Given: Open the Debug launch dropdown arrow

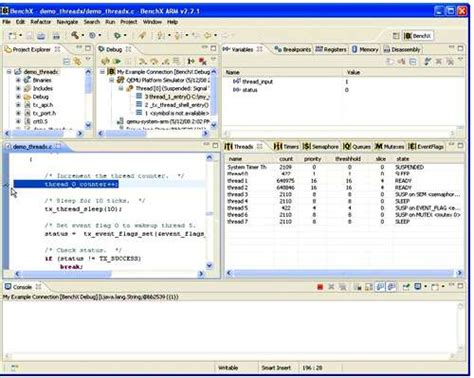Looking at the screenshot, I should tap(125, 35).
